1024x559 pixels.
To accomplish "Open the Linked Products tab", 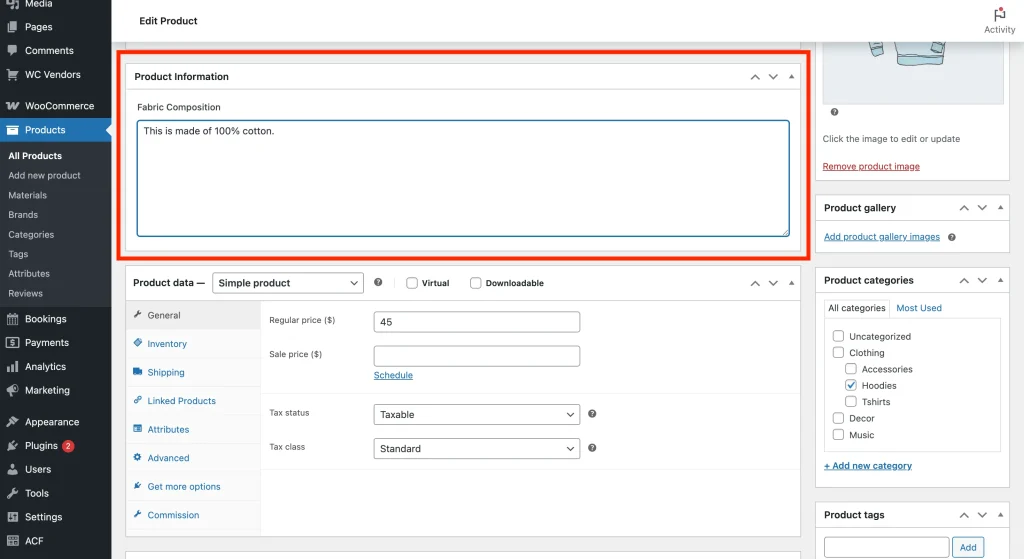I will tap(193, 400).
